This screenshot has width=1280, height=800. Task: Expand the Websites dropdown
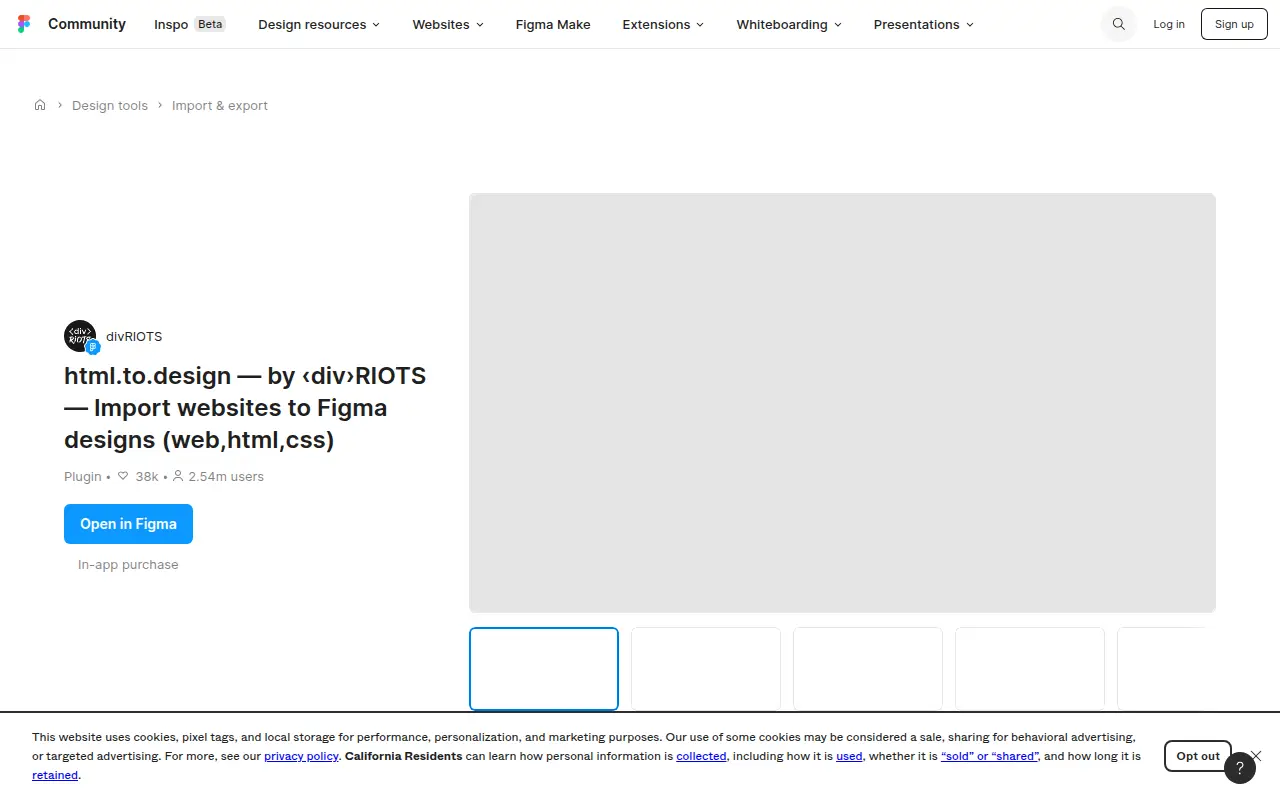pyautogui.click(x=448, y=24)
